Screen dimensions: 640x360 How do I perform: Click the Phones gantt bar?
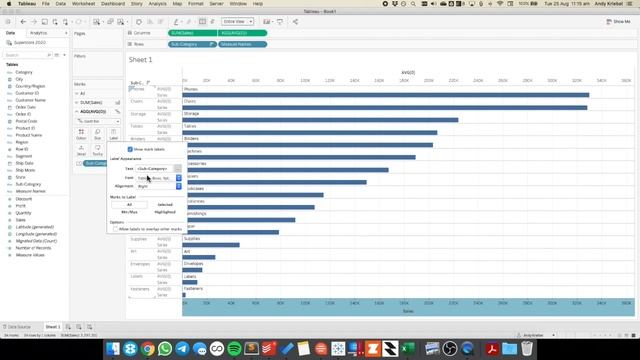pyautogui.click(x=386, y=95)
